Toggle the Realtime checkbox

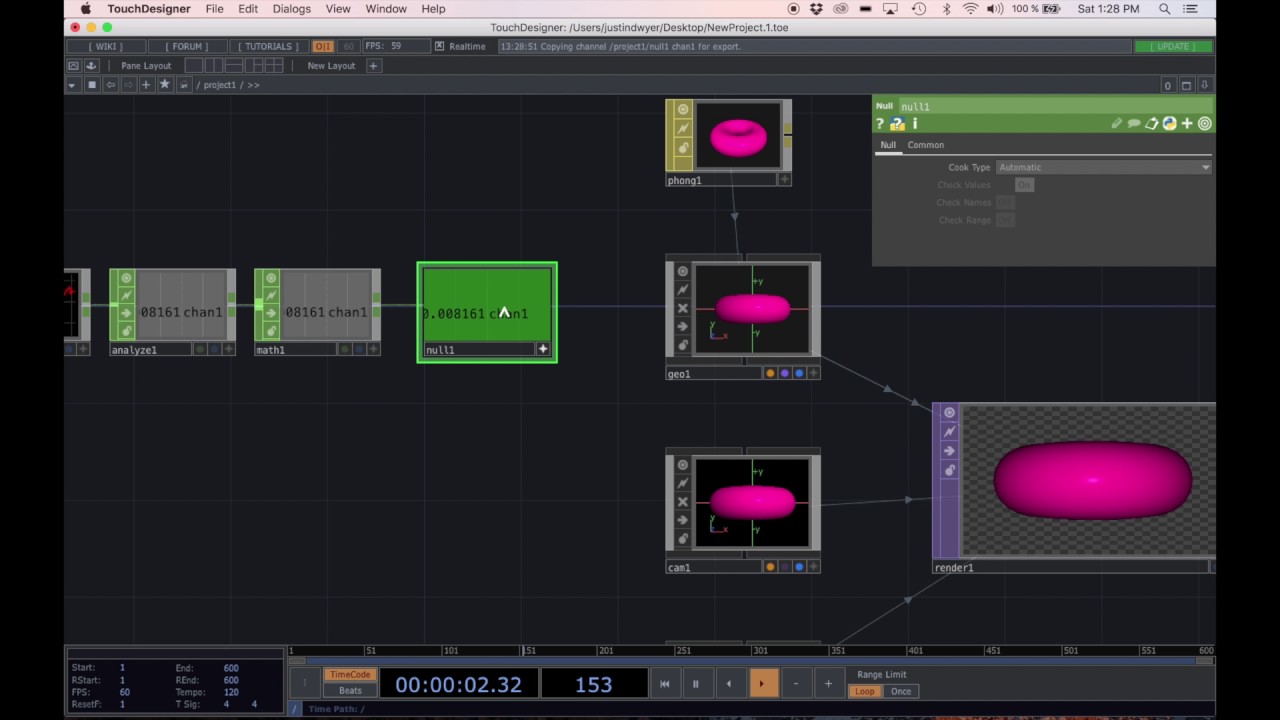(439, 46)
